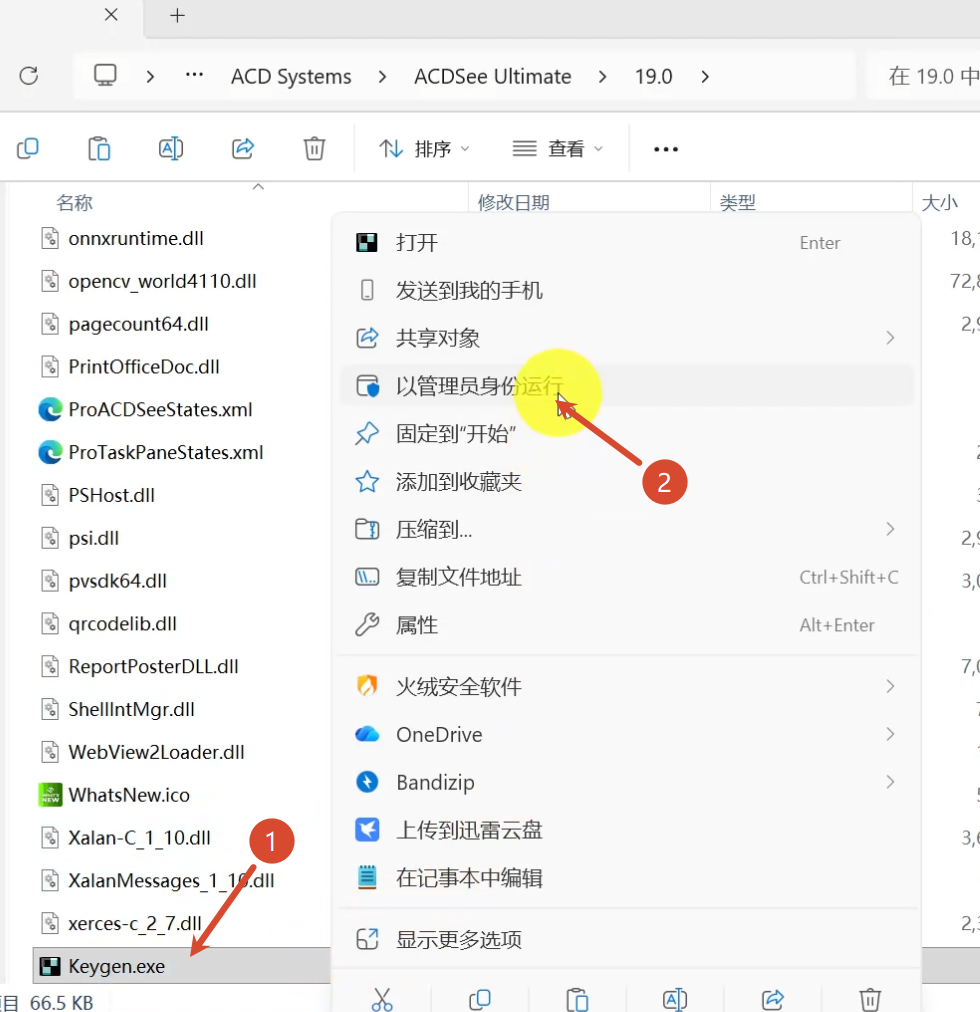Select 以管理员身份运行 from the context menu
This screenshot has width=980, height=1012.
coord(626,386)
